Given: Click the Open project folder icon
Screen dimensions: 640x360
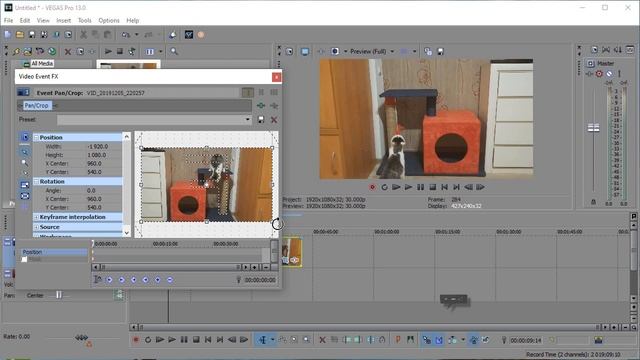Looking at the screenshot, I should click(x=20, y=35).
